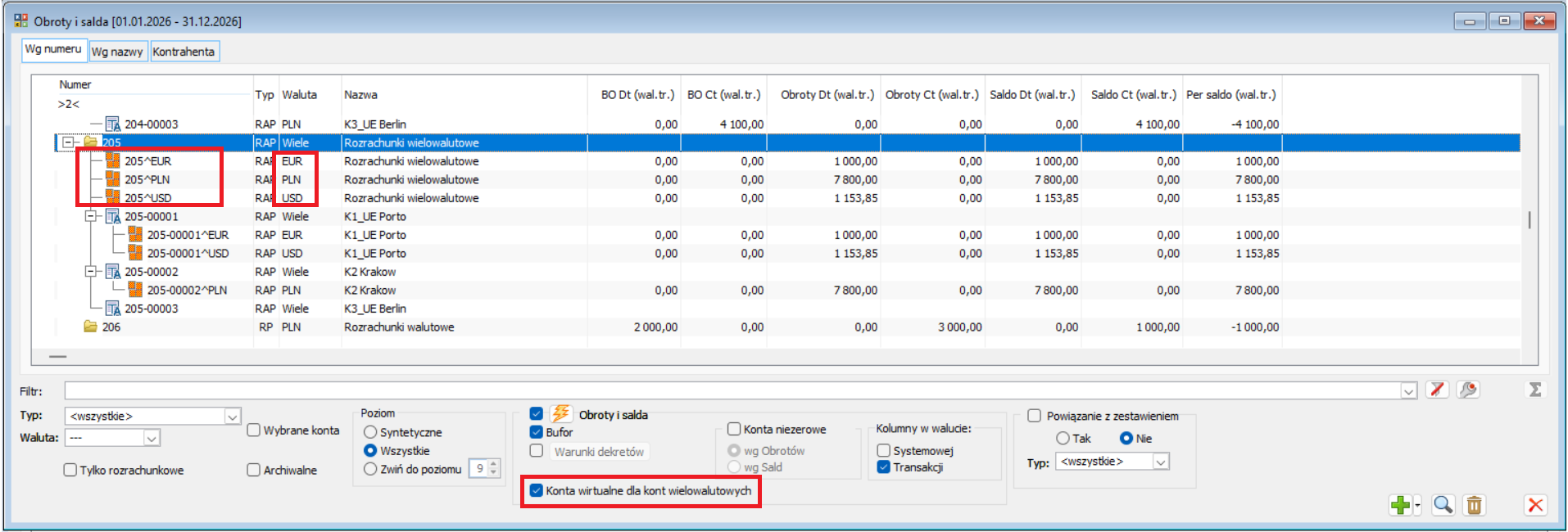Click the green plus add button
Viewport: 1568px width, 532px height.
coord(1399,505)
